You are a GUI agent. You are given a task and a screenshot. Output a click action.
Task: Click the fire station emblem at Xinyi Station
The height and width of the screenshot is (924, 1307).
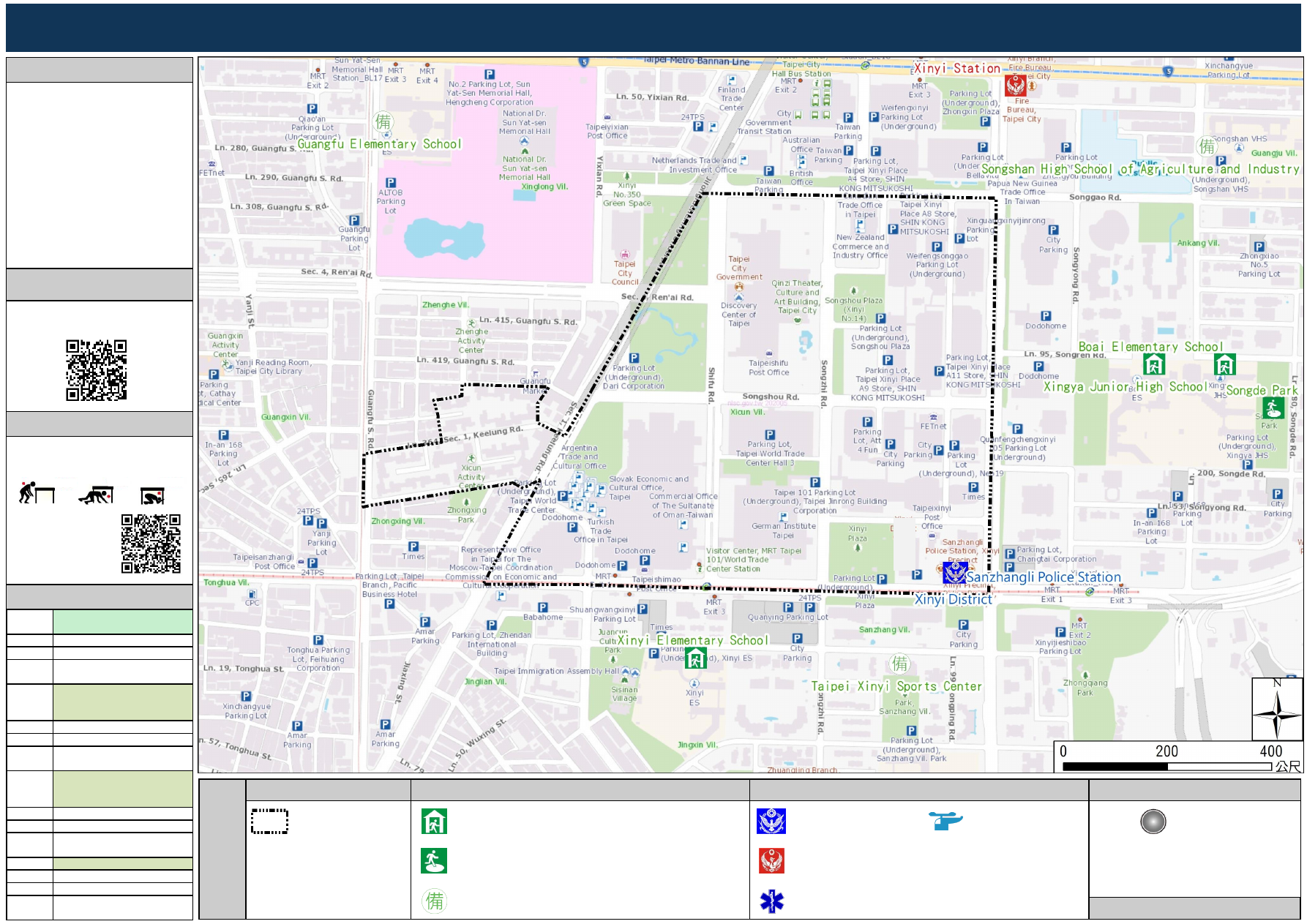pyautogui.click(x=1015, y=86)
